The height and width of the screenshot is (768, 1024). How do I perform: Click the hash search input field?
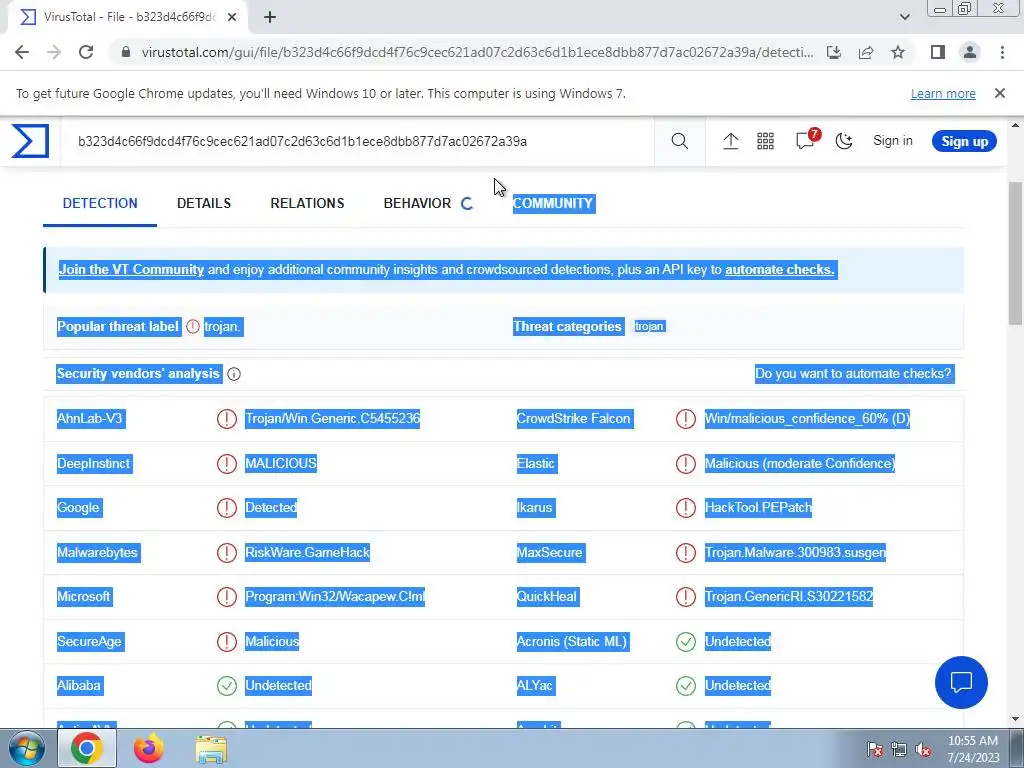point(358,141)
